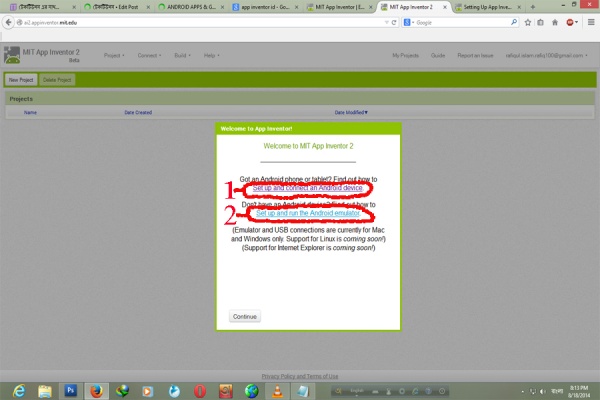
Task: Click the Bengali language indicator in tray
Action: tap(557, 391)
